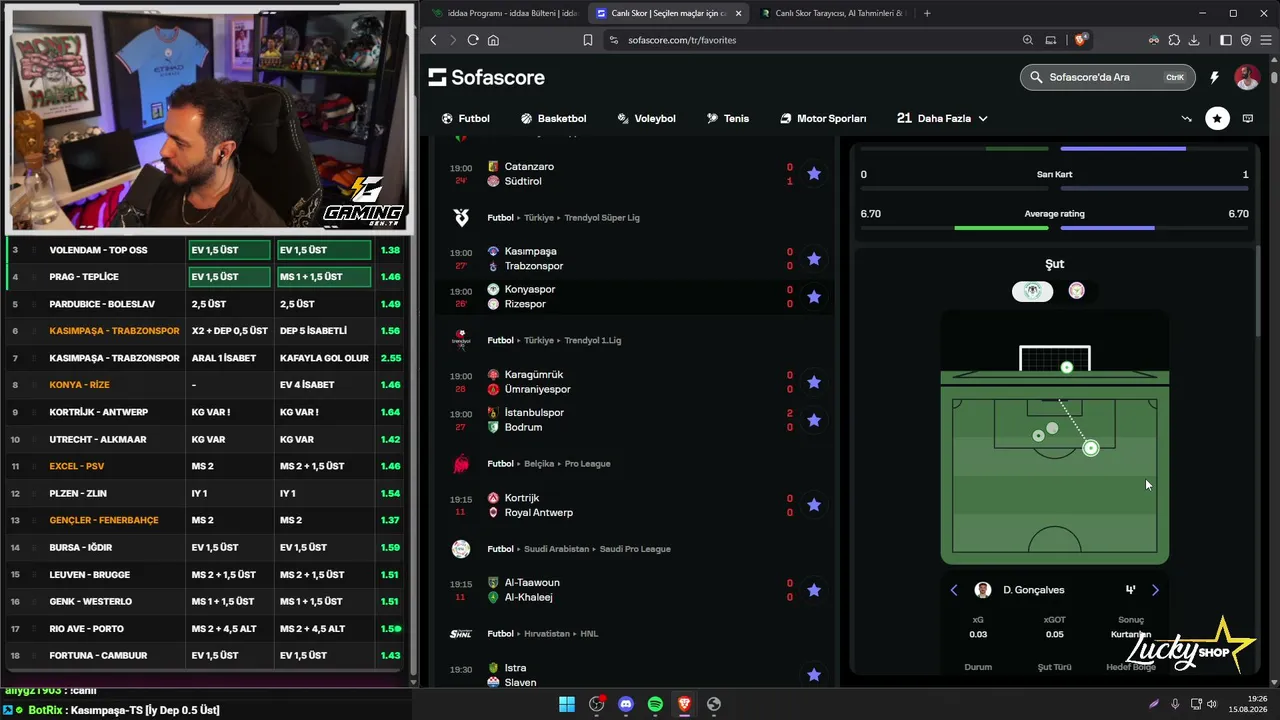This screenshot has width=1280, height=720.
Task: Open the volume icon in system tray
Action: (x=1212, y=704)
